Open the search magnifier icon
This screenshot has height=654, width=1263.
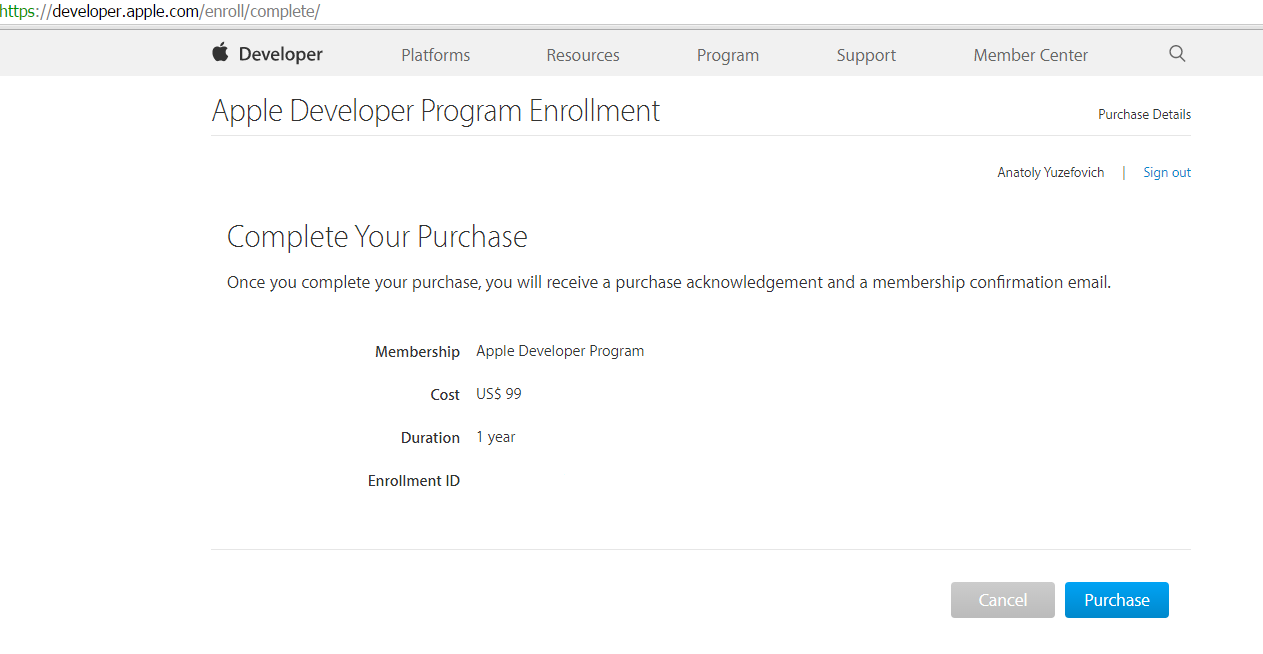click(1177, 54)
